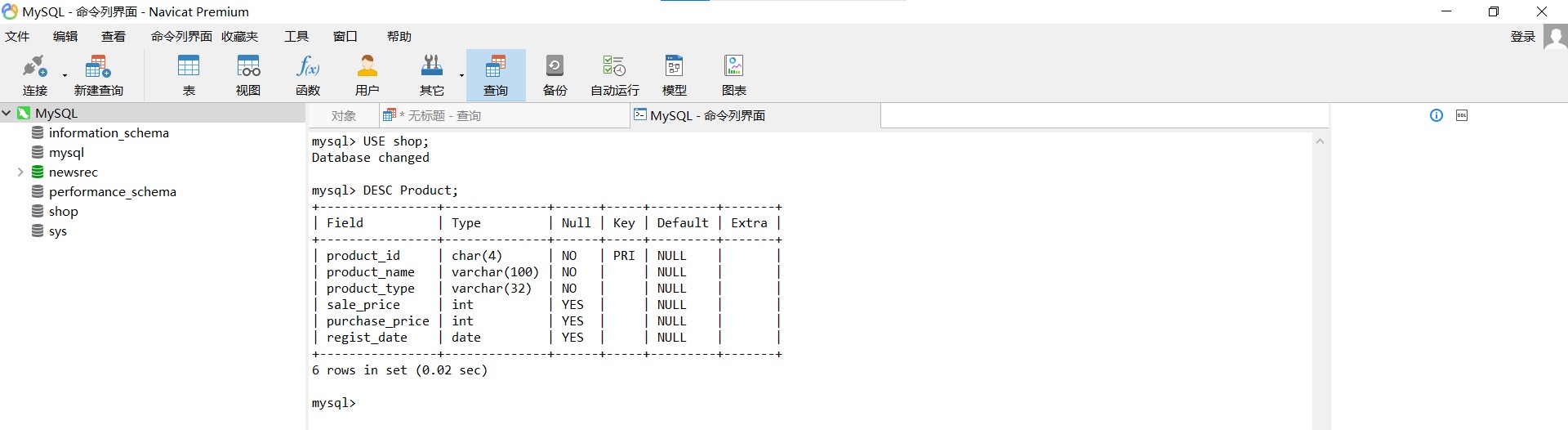Open the 窗口 menu
This screenshot has width=1568, height=430.
coord(345,37)
